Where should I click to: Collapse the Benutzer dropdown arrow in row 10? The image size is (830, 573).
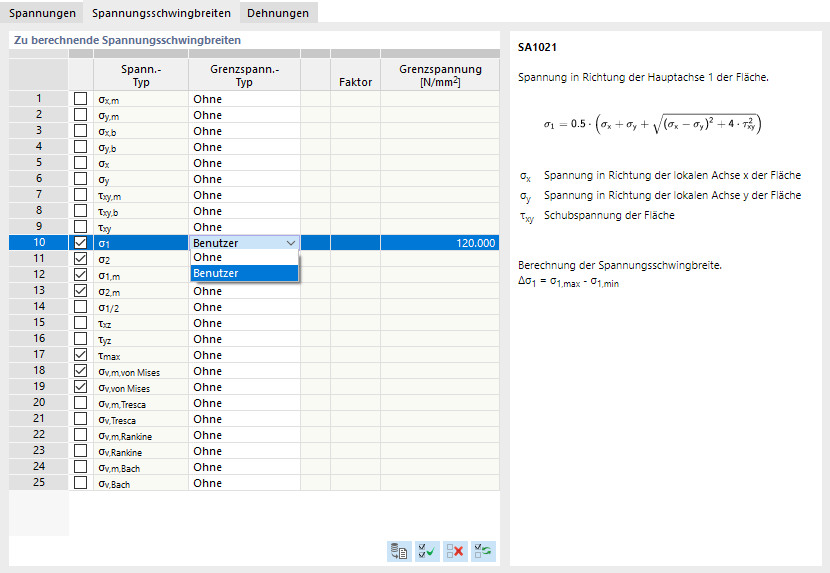(x=291, y=243)
